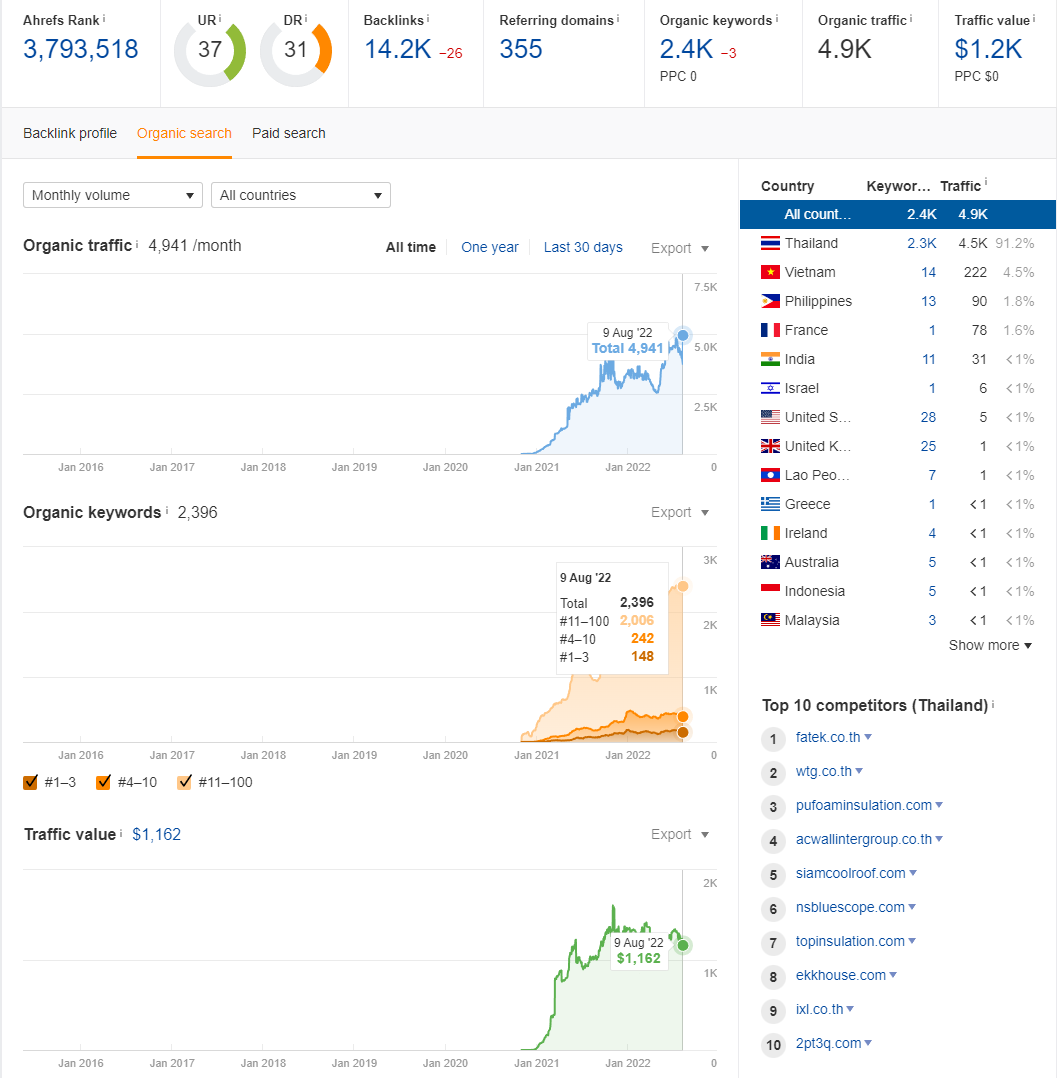Select One year range

tap(489, 248)
